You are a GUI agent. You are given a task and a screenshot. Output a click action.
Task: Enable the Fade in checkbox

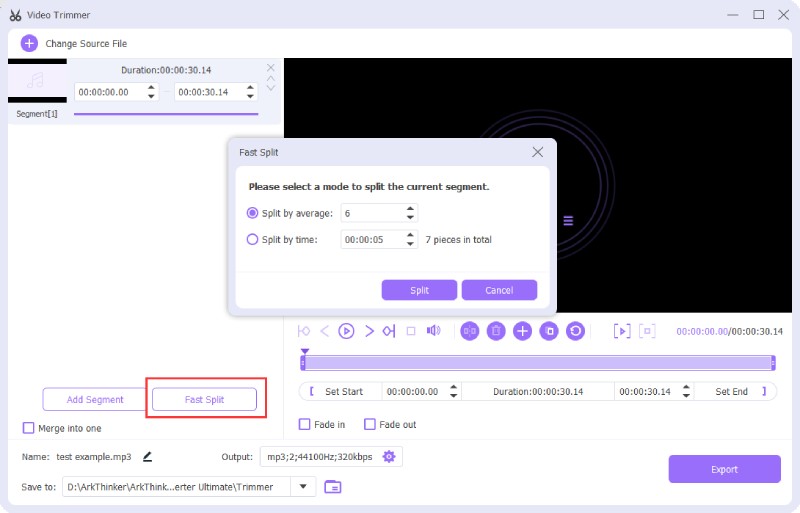(304, 424)
